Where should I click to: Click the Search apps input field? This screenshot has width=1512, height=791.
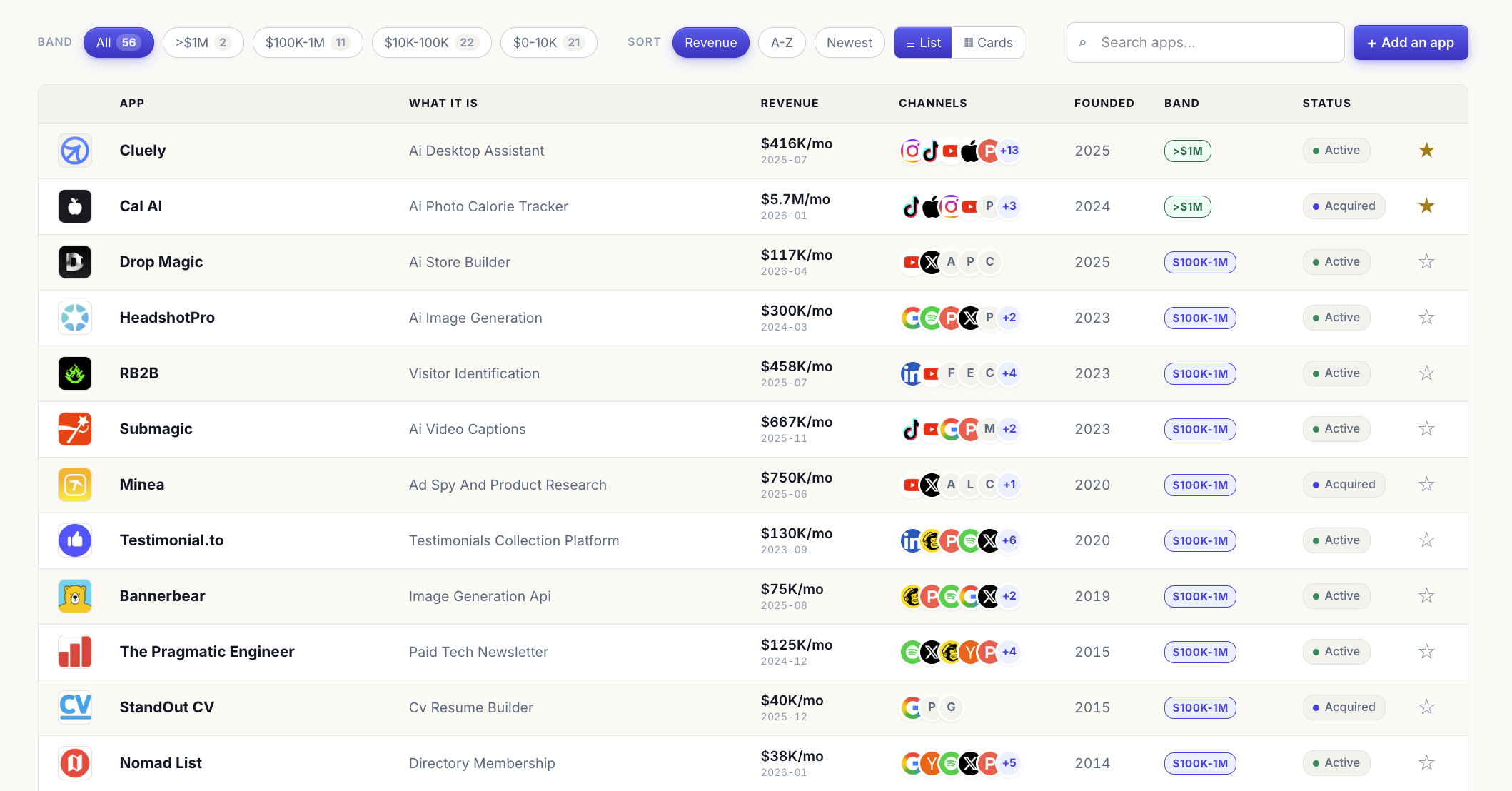point(1214,43)
